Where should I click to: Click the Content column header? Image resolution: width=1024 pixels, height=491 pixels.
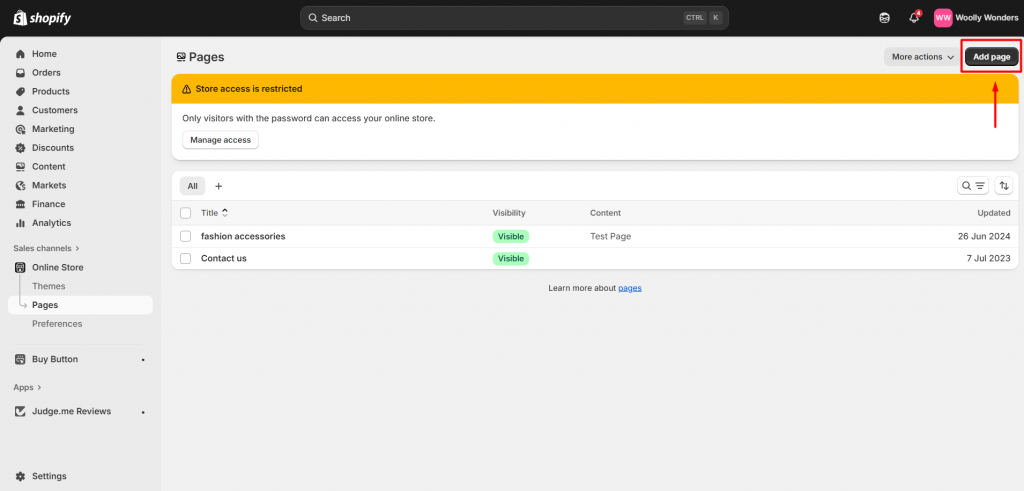(x=605, y=213)
